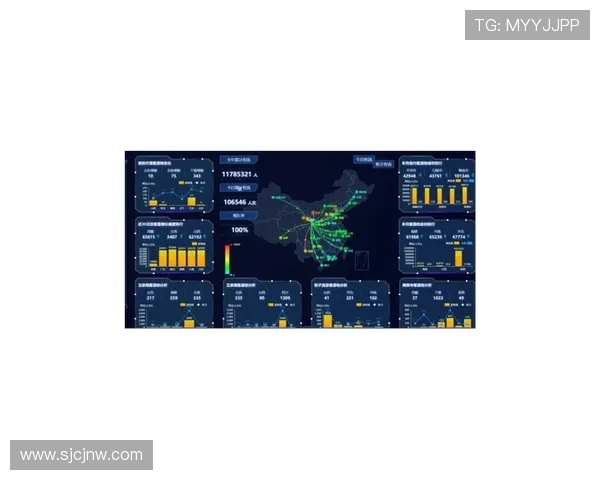Image resolution: width=600 pixels, height=480 pixels.
Task: Click the middle-left yellow bar chart
Action: 176,257
